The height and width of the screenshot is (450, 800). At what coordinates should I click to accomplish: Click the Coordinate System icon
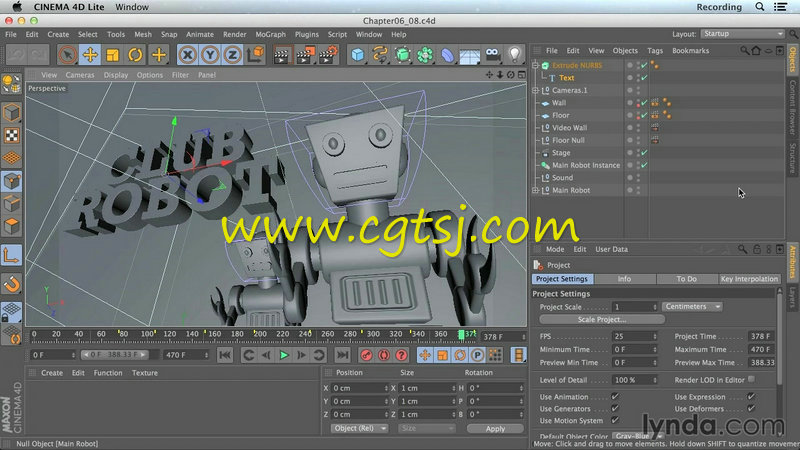(256, 55)
